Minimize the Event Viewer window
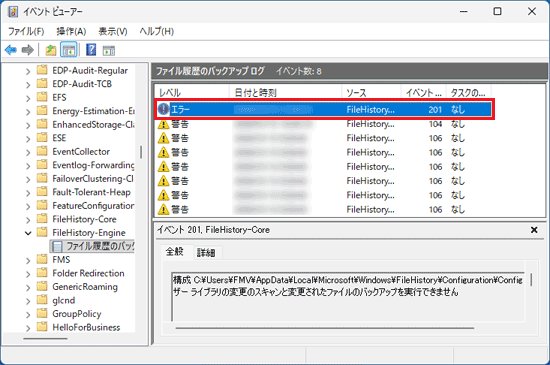Image resolution: width=550 pixels, height=365 pixels. coord(464,12)
